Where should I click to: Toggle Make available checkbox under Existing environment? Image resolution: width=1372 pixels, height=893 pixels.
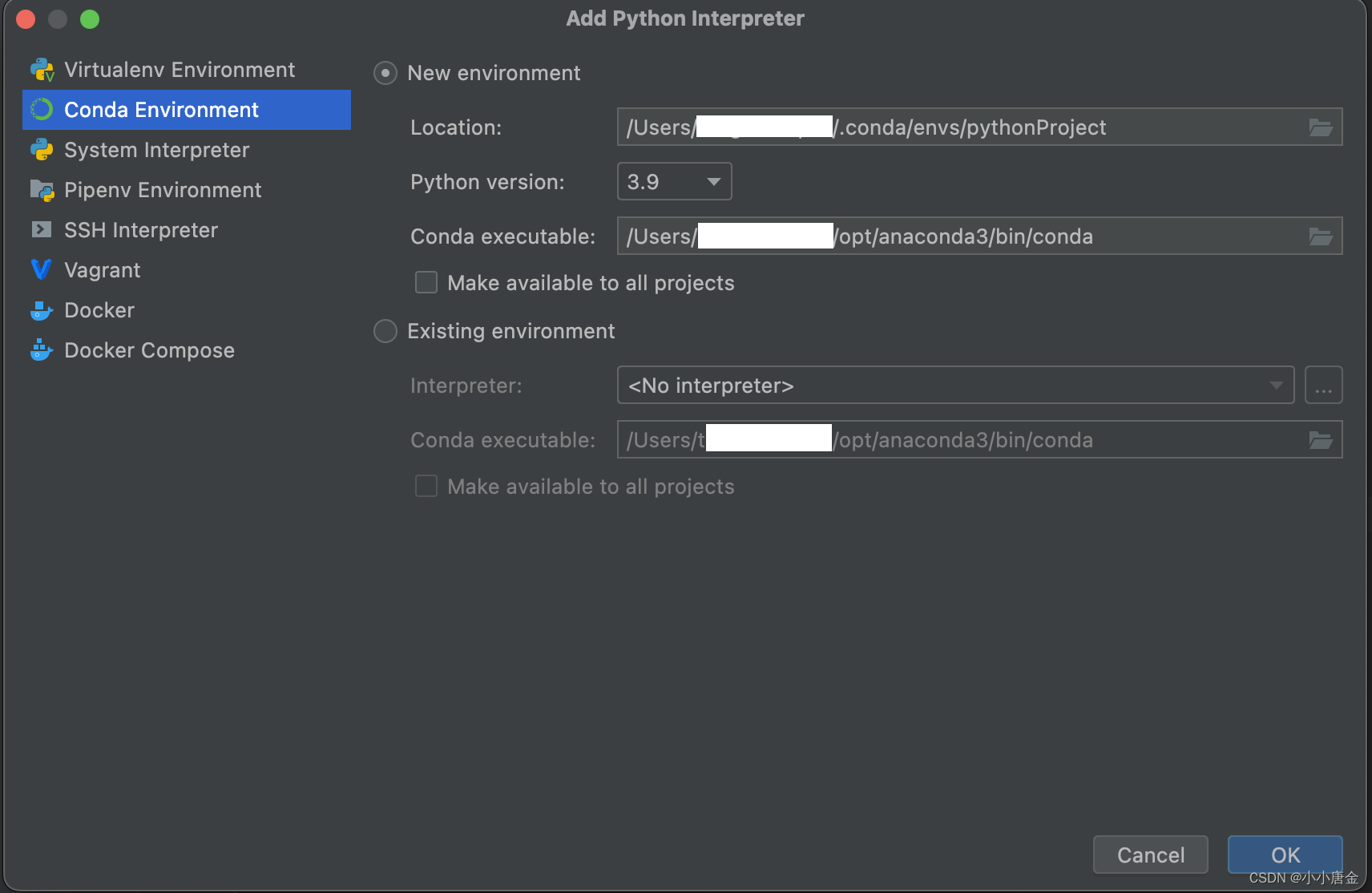pyautogui.click(x=426, y=487)
